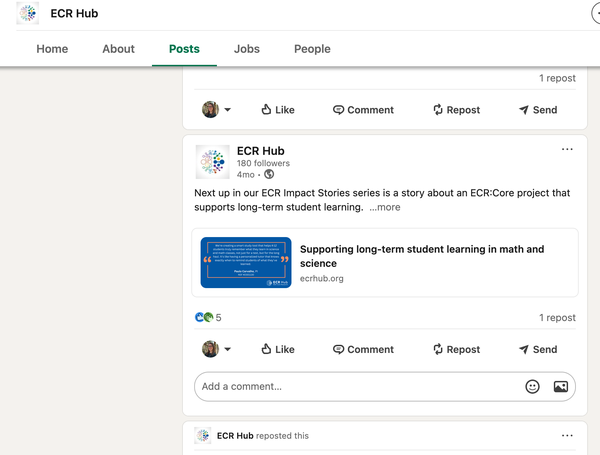Like the ECR Impact Stories post

277,349
